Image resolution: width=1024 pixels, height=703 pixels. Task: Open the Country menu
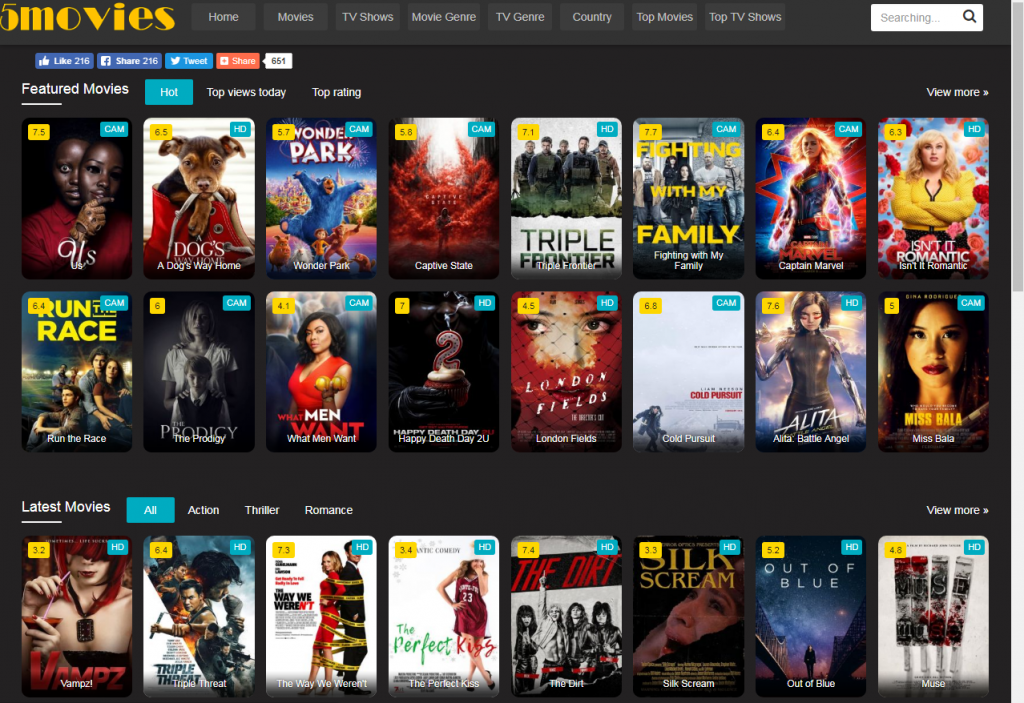coord(592,17)
